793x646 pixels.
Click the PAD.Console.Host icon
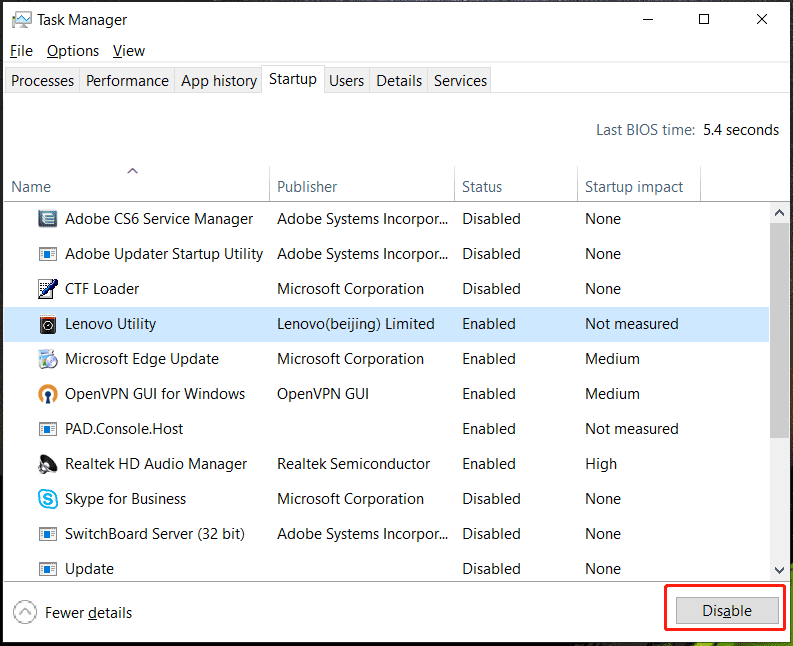pos(48,429)
